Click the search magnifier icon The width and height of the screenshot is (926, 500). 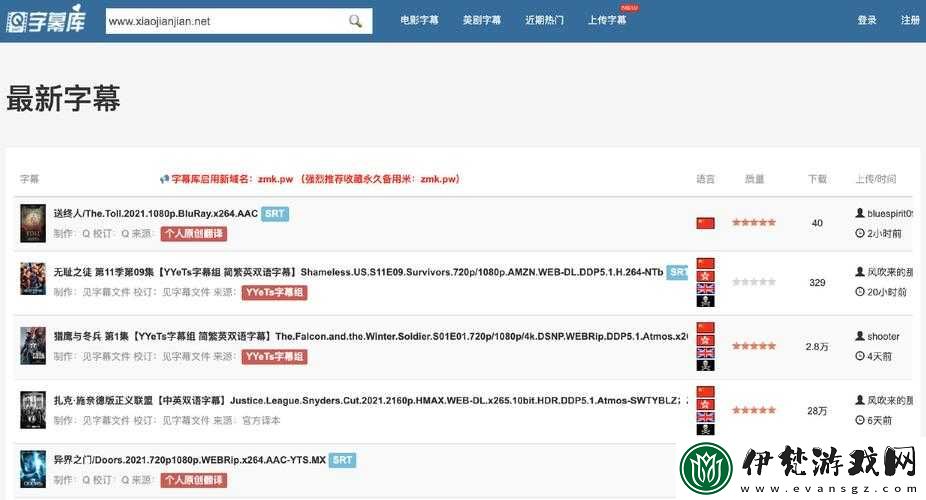click(x=355, y=21)
